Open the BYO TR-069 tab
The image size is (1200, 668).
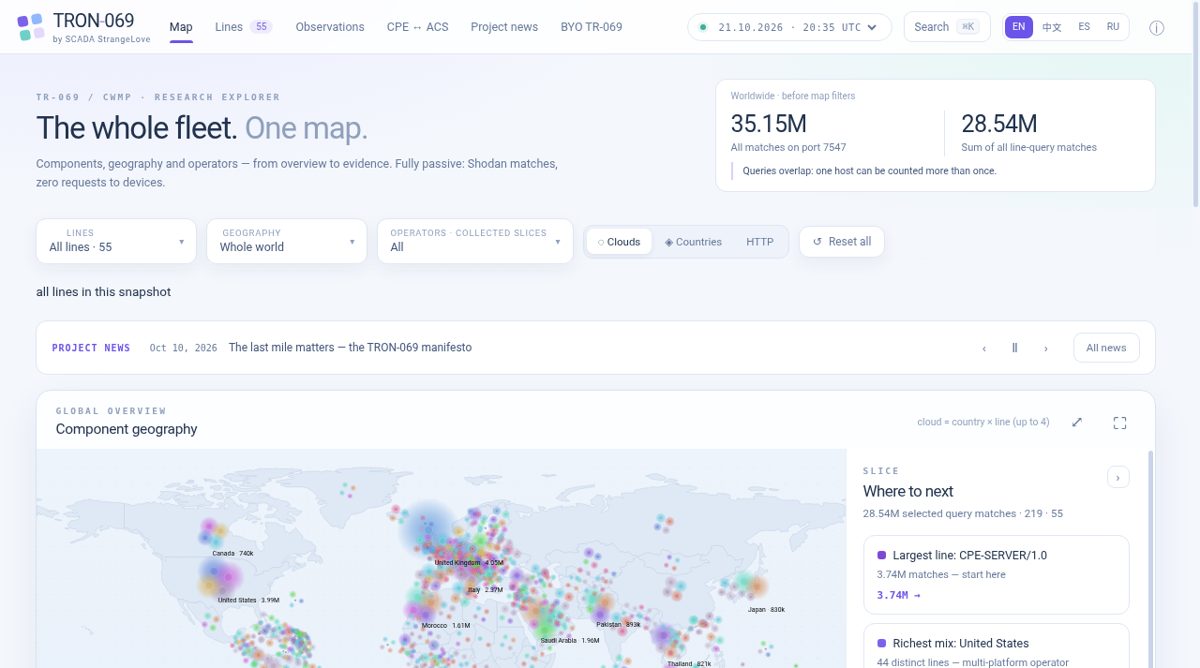point(591,27)
